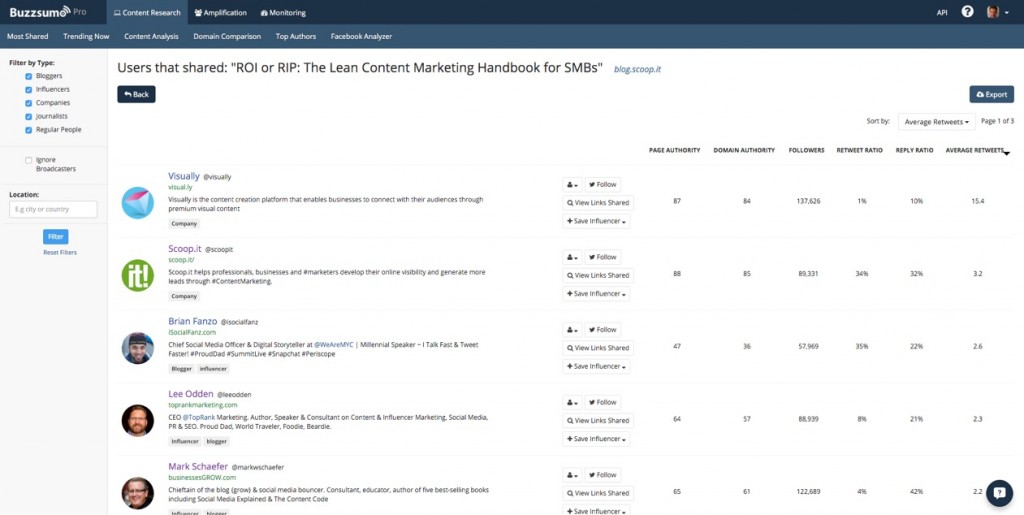
Task: Focus the Location city or country field
Action: [x=54, y=210]
